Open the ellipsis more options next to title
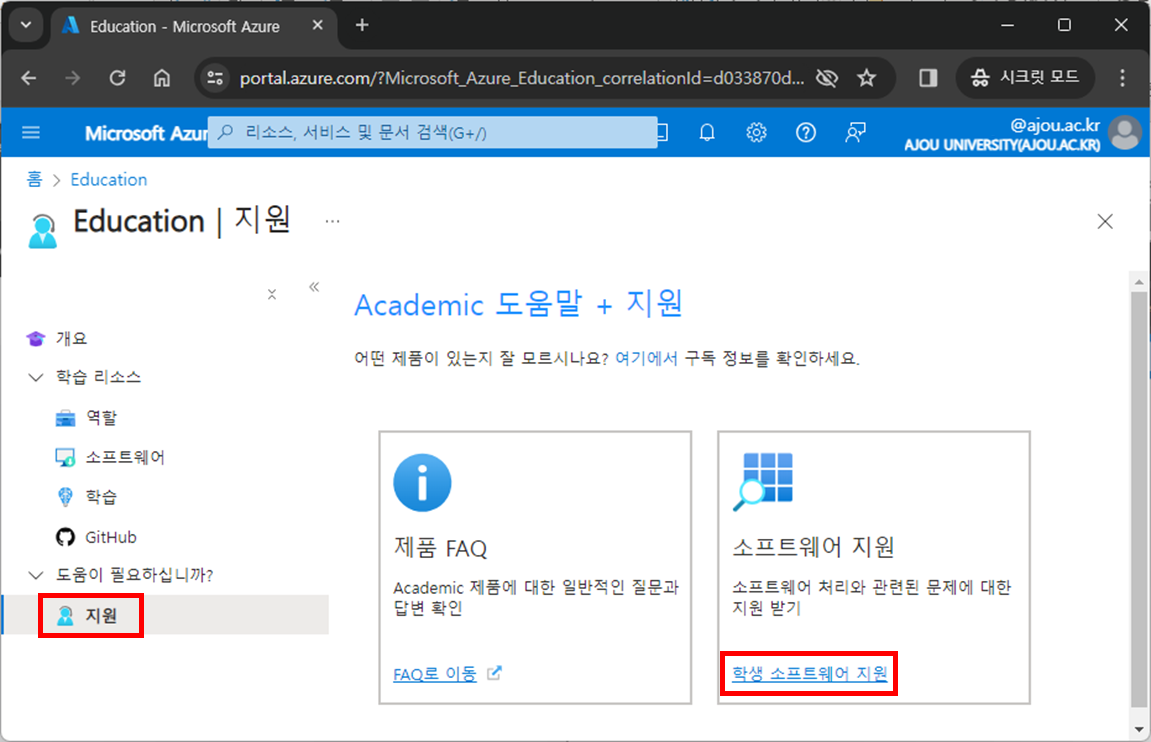 333,221
